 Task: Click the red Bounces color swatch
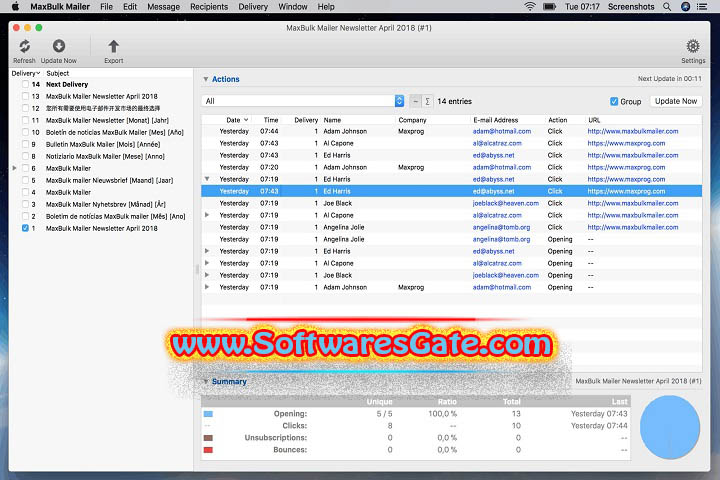(x=208, y=450)
